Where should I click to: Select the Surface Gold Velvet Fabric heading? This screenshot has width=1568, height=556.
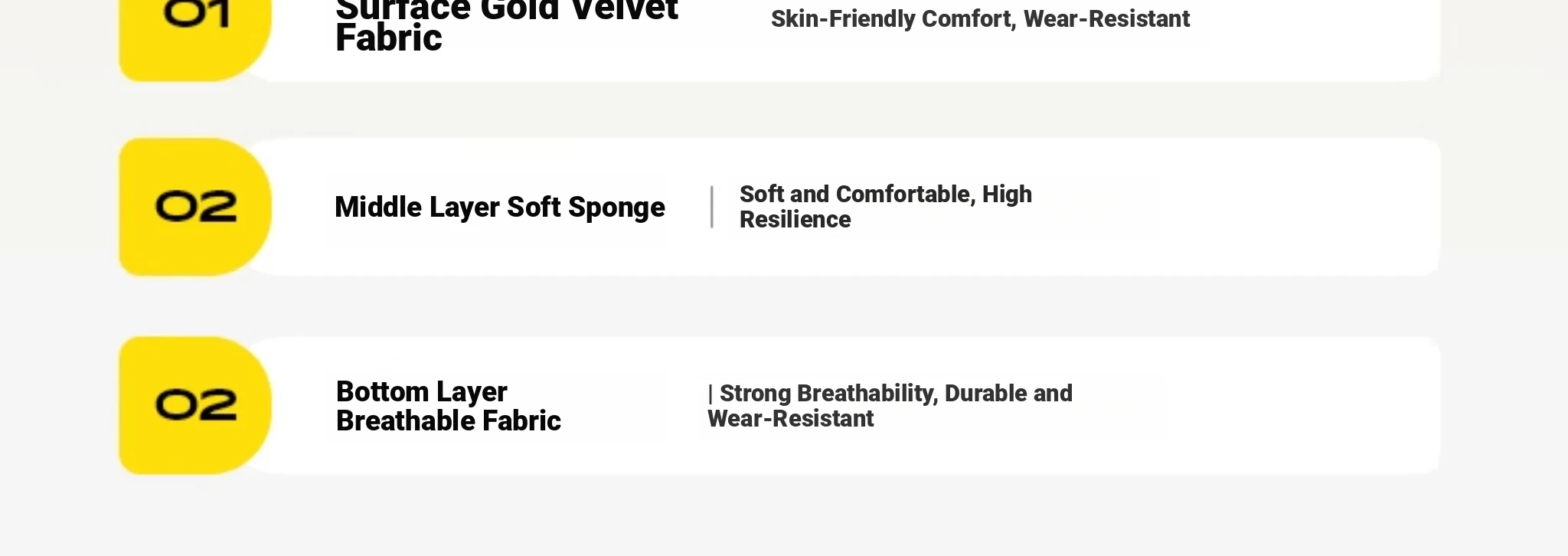pyautogui.click(x=506, y=26)
